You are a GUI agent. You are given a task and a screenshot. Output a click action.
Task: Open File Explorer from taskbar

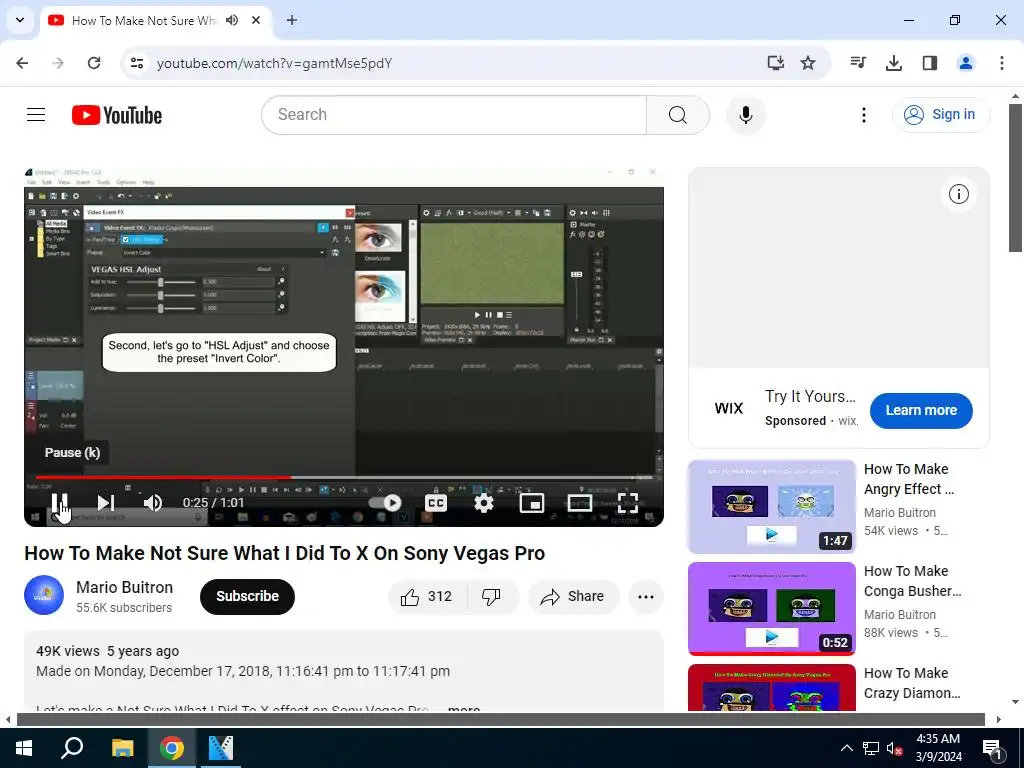122,748
